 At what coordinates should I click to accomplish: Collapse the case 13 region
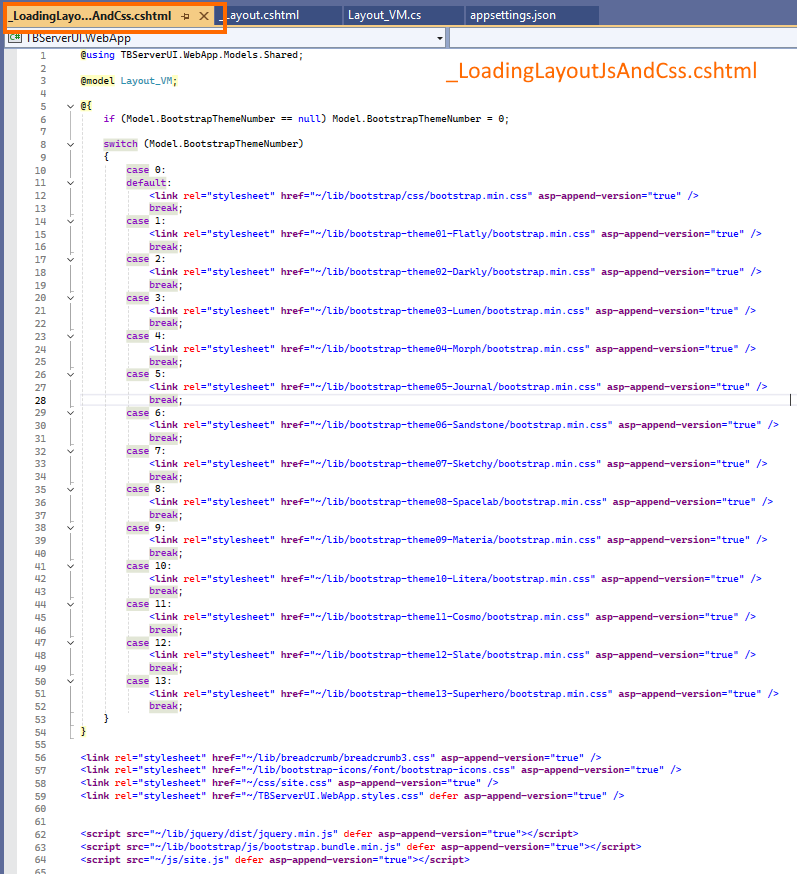coord(69,681)
